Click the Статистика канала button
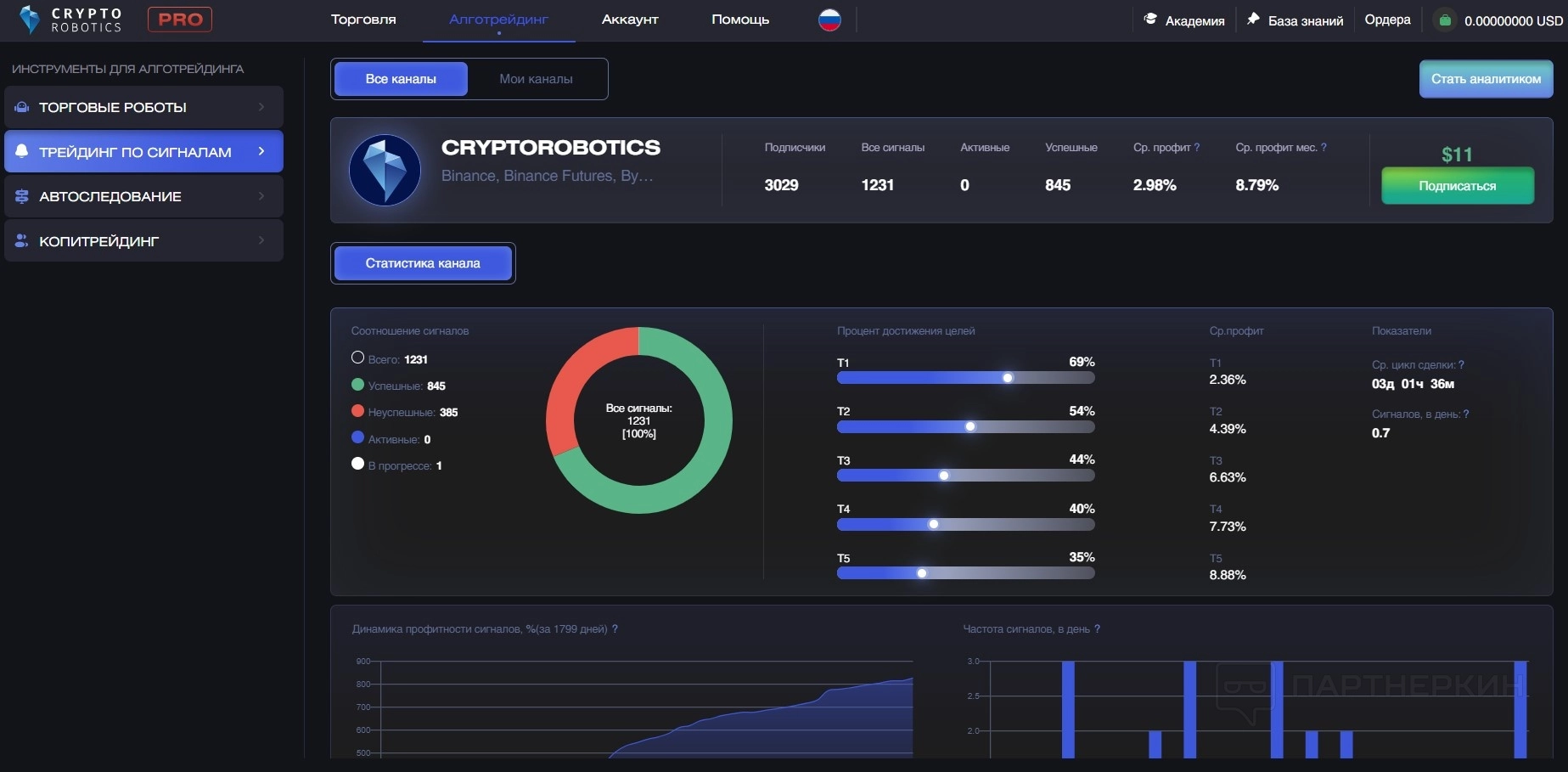Image resolution: width=1568 pixels, height=772 pixels. [423, 263]
